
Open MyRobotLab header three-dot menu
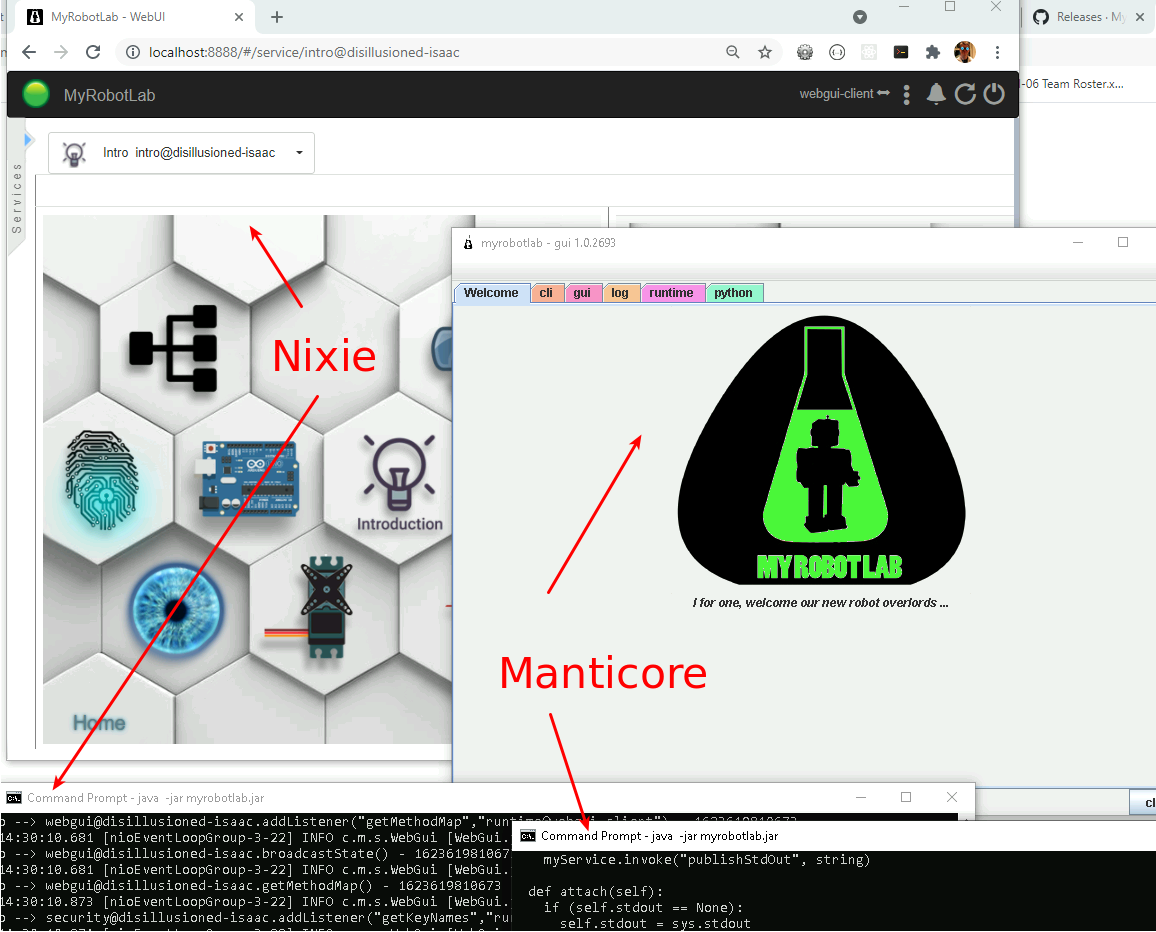point(906,94)
